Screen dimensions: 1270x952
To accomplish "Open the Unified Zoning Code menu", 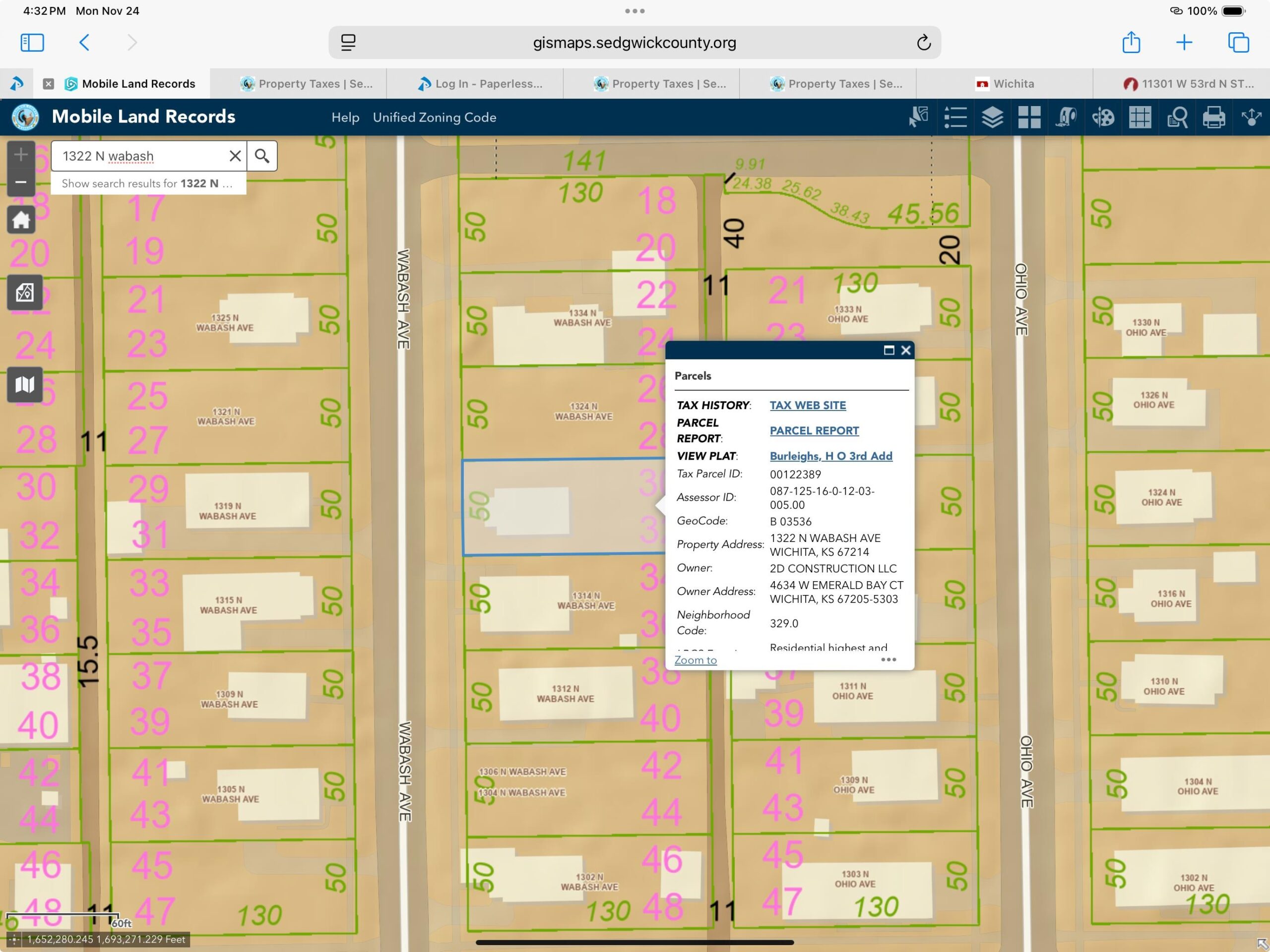I will (434, 117).
